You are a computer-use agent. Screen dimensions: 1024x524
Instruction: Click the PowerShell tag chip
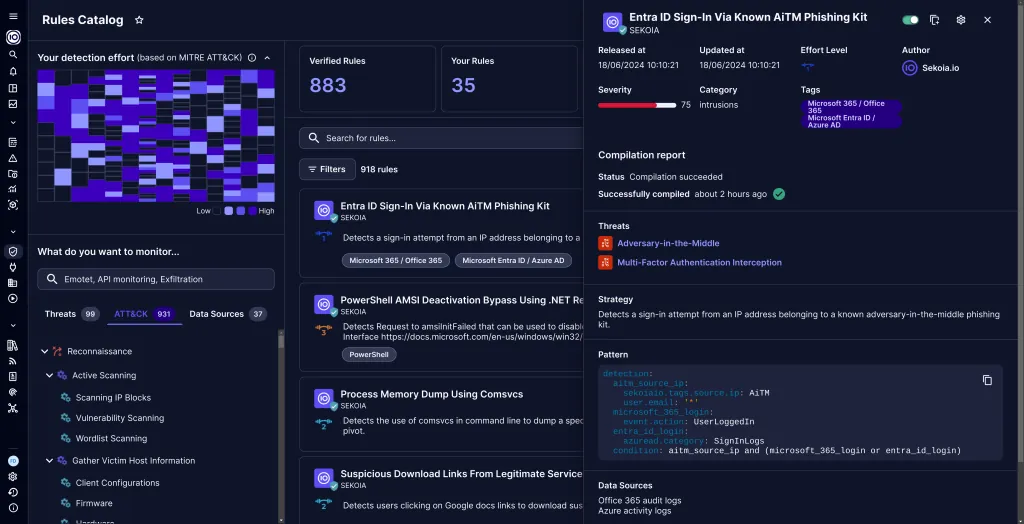tap(369, 355)
